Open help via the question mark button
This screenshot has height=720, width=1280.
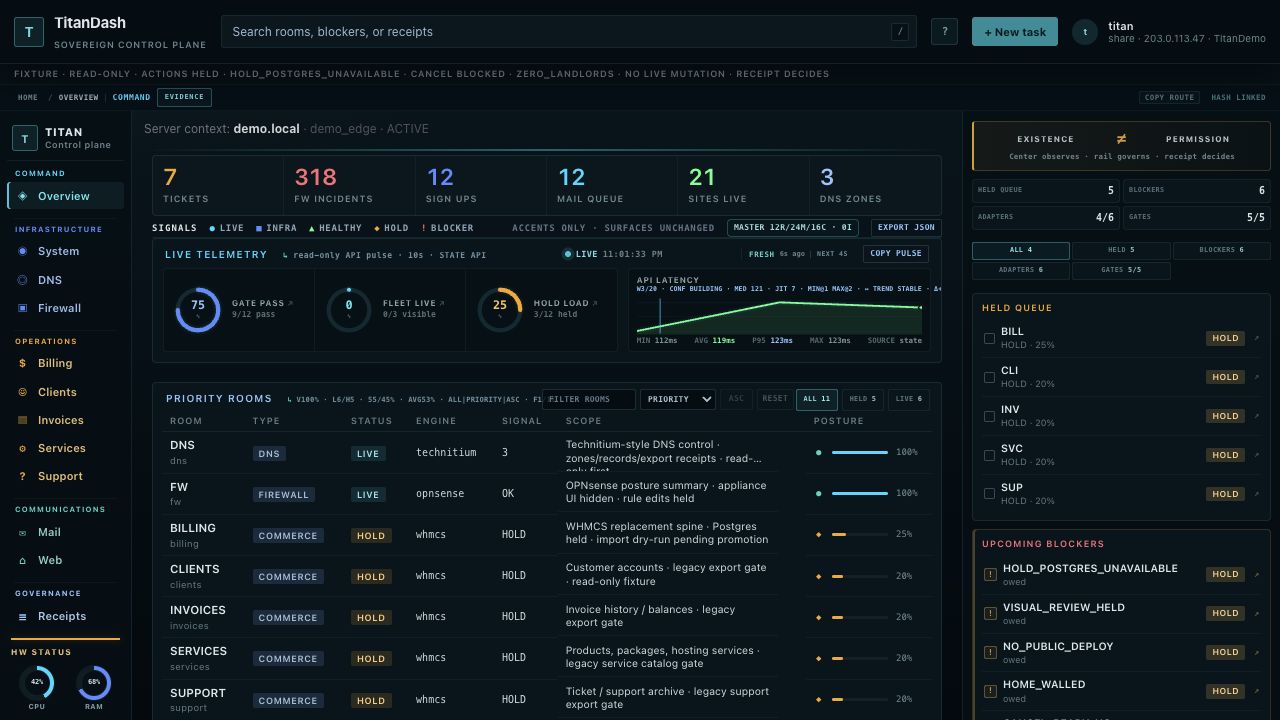(945, 32)
